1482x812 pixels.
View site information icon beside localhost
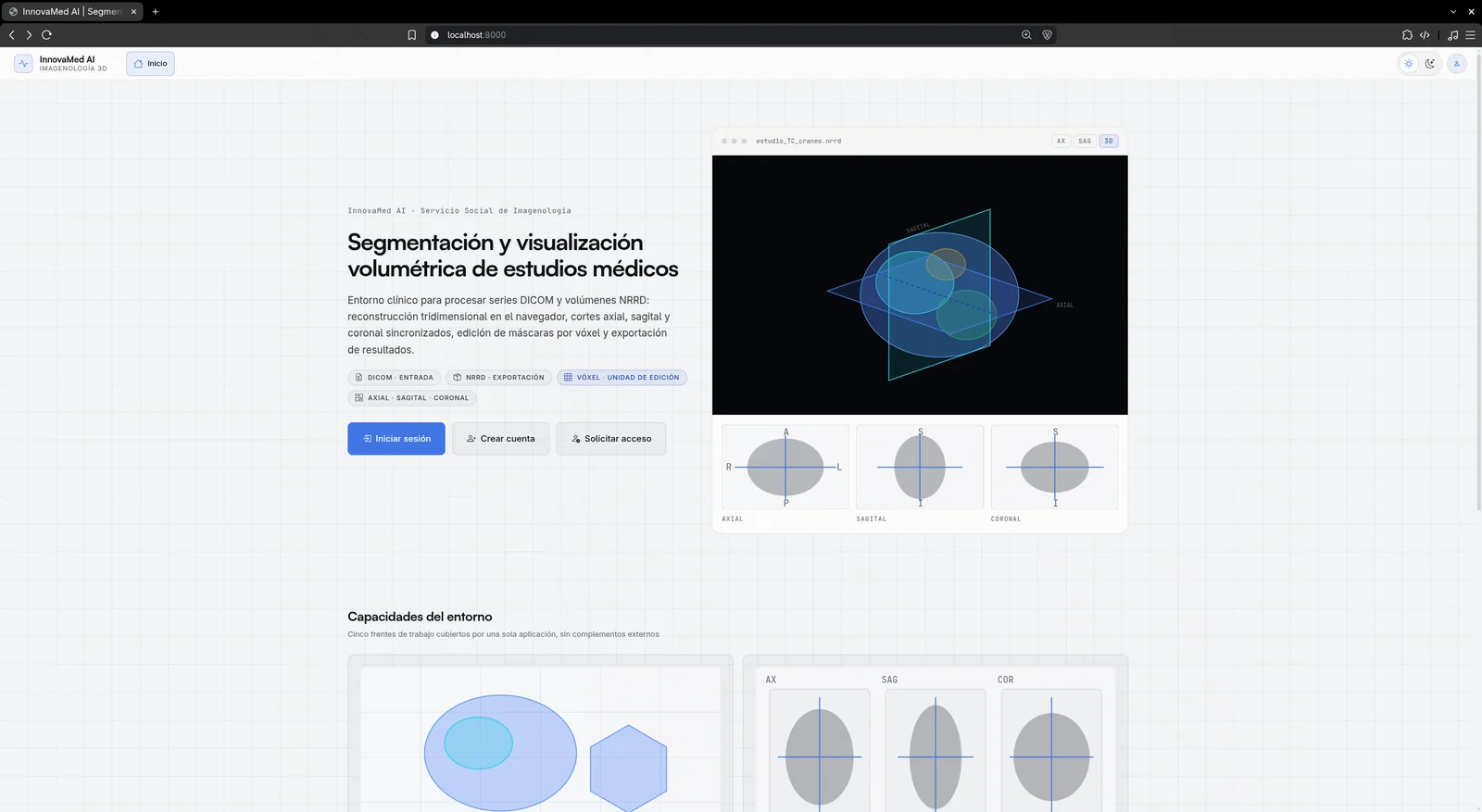434,35
